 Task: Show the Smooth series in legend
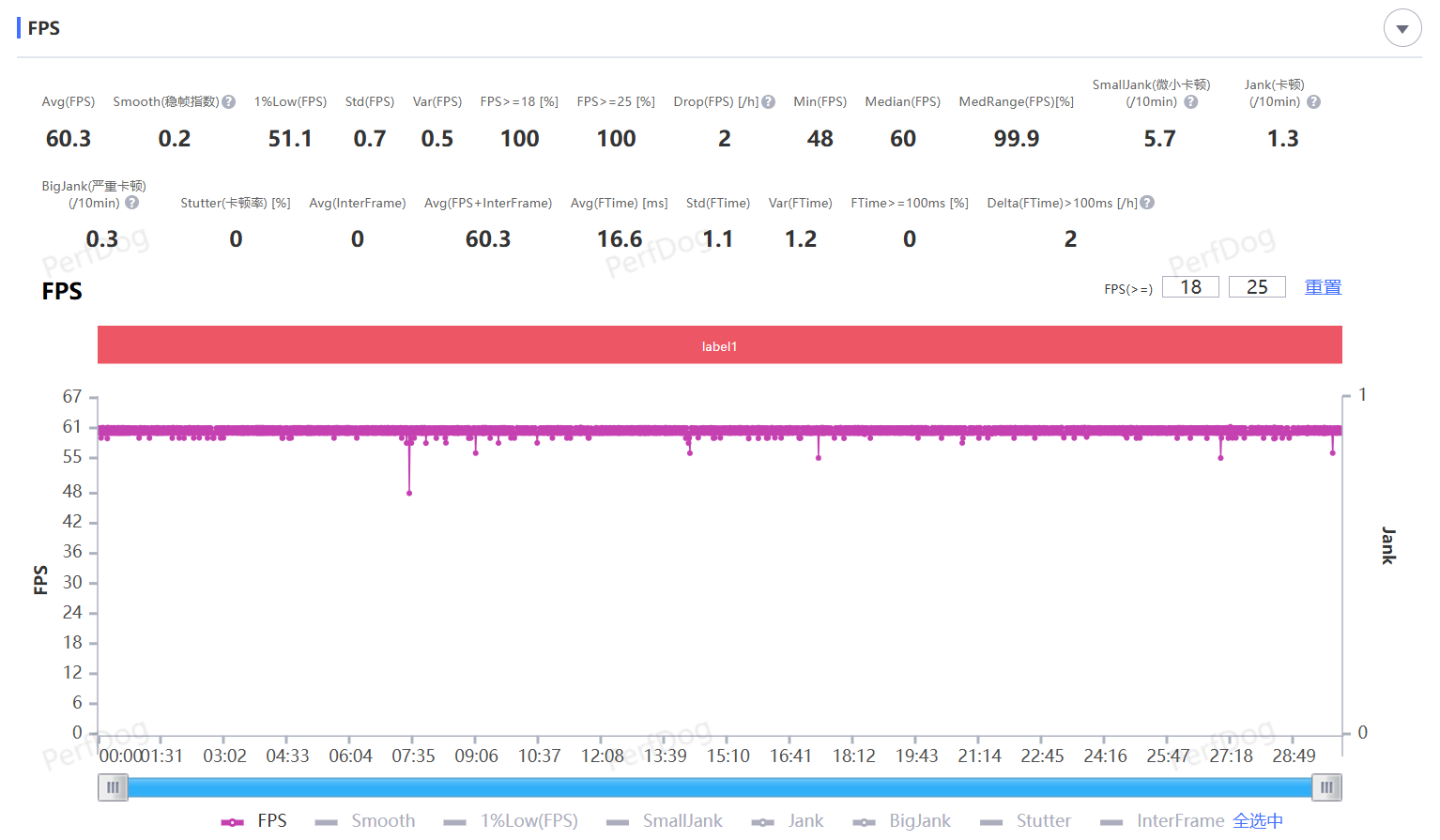tap(366, 821)
